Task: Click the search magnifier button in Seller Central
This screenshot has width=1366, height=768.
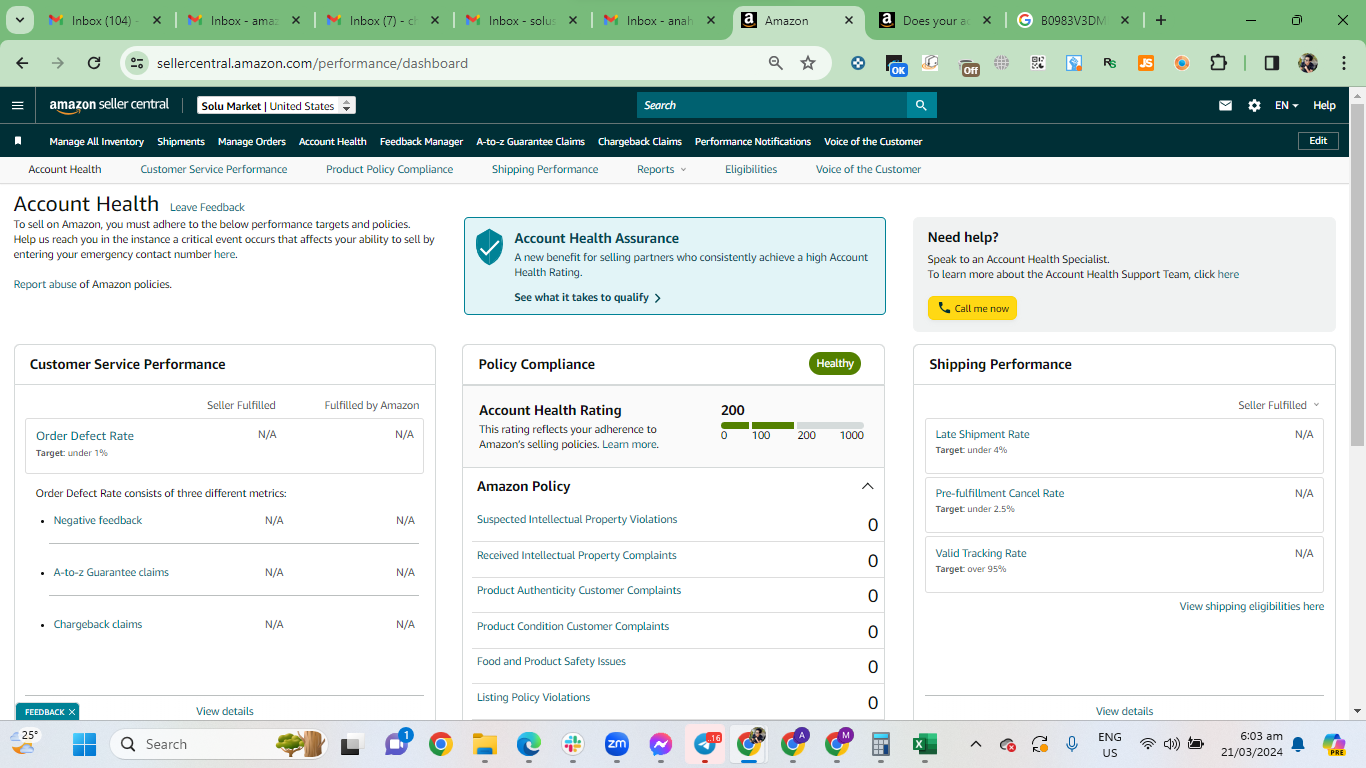Action: [x=922, y=105]
